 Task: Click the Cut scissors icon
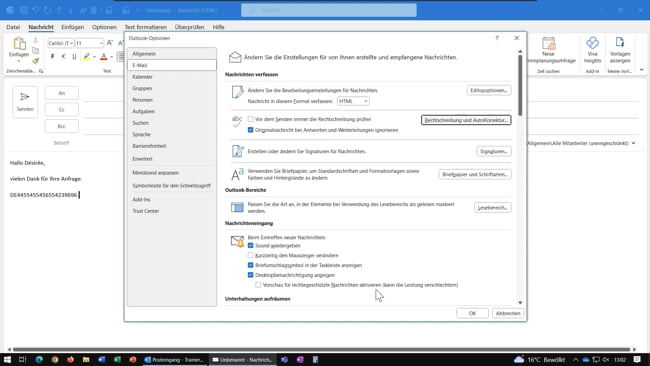[x=36, y=40]
